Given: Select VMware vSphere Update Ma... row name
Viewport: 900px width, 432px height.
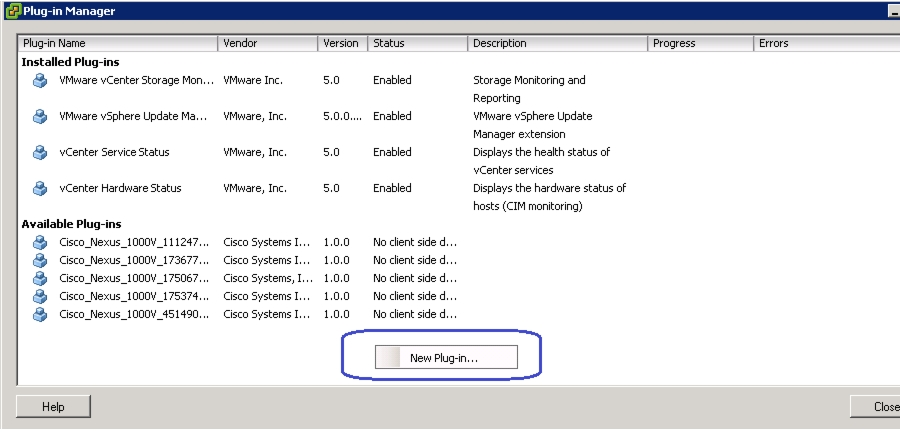Looking at the screenshot, I should click(133, 116).
